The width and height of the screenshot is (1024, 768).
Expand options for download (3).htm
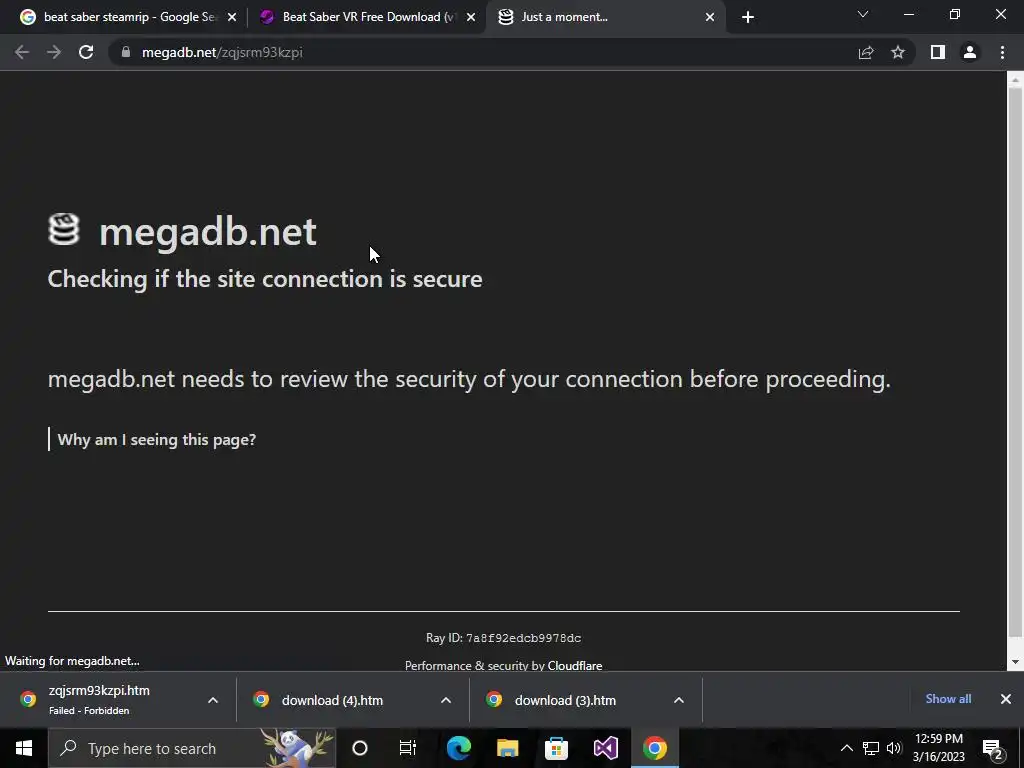click(x=679, y=700)
